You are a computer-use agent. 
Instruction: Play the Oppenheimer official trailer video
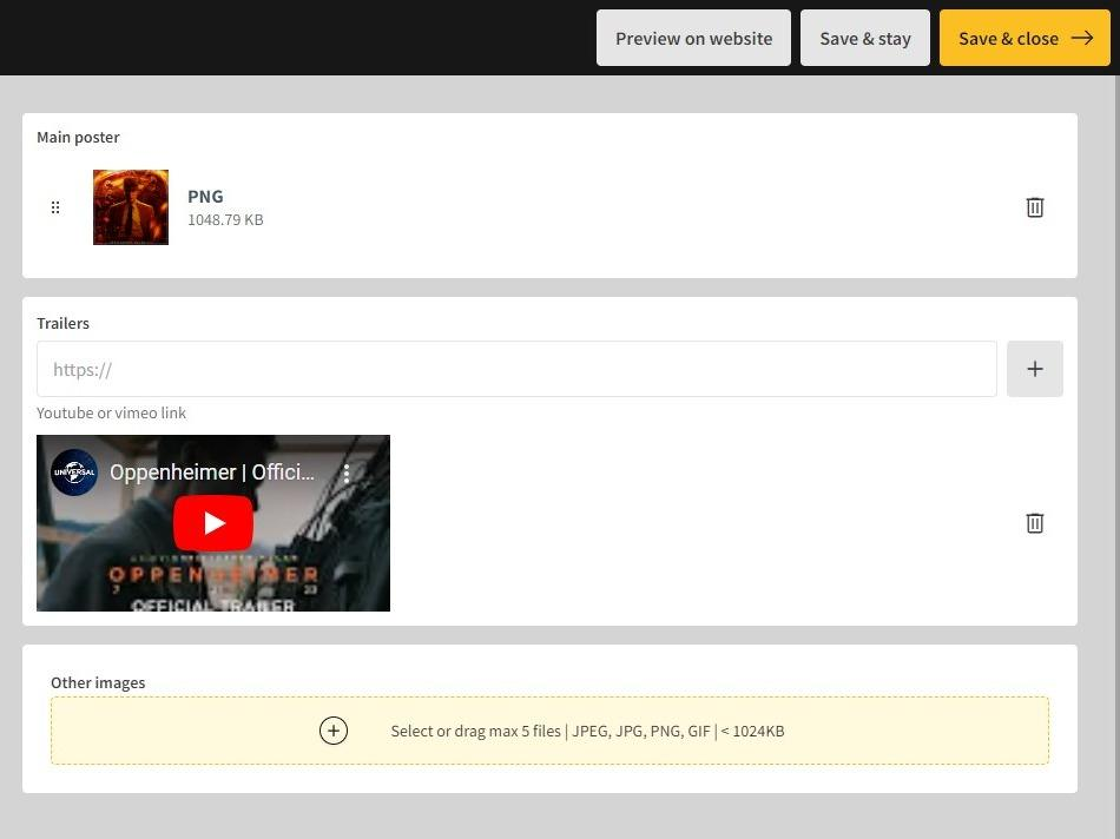click(213, 523)
